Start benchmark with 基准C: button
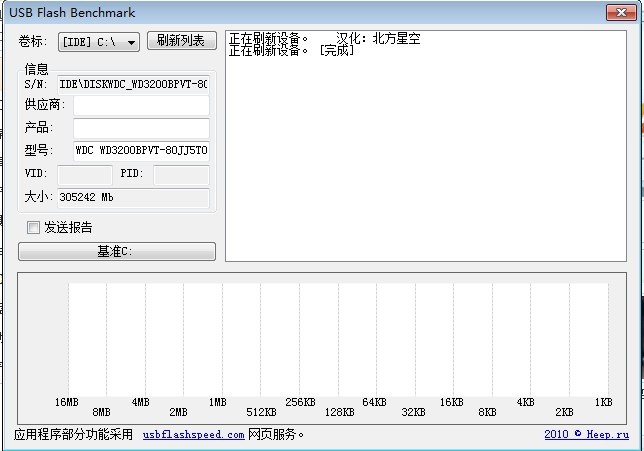Viewport: 644px width, 451px height. (117, 251)
